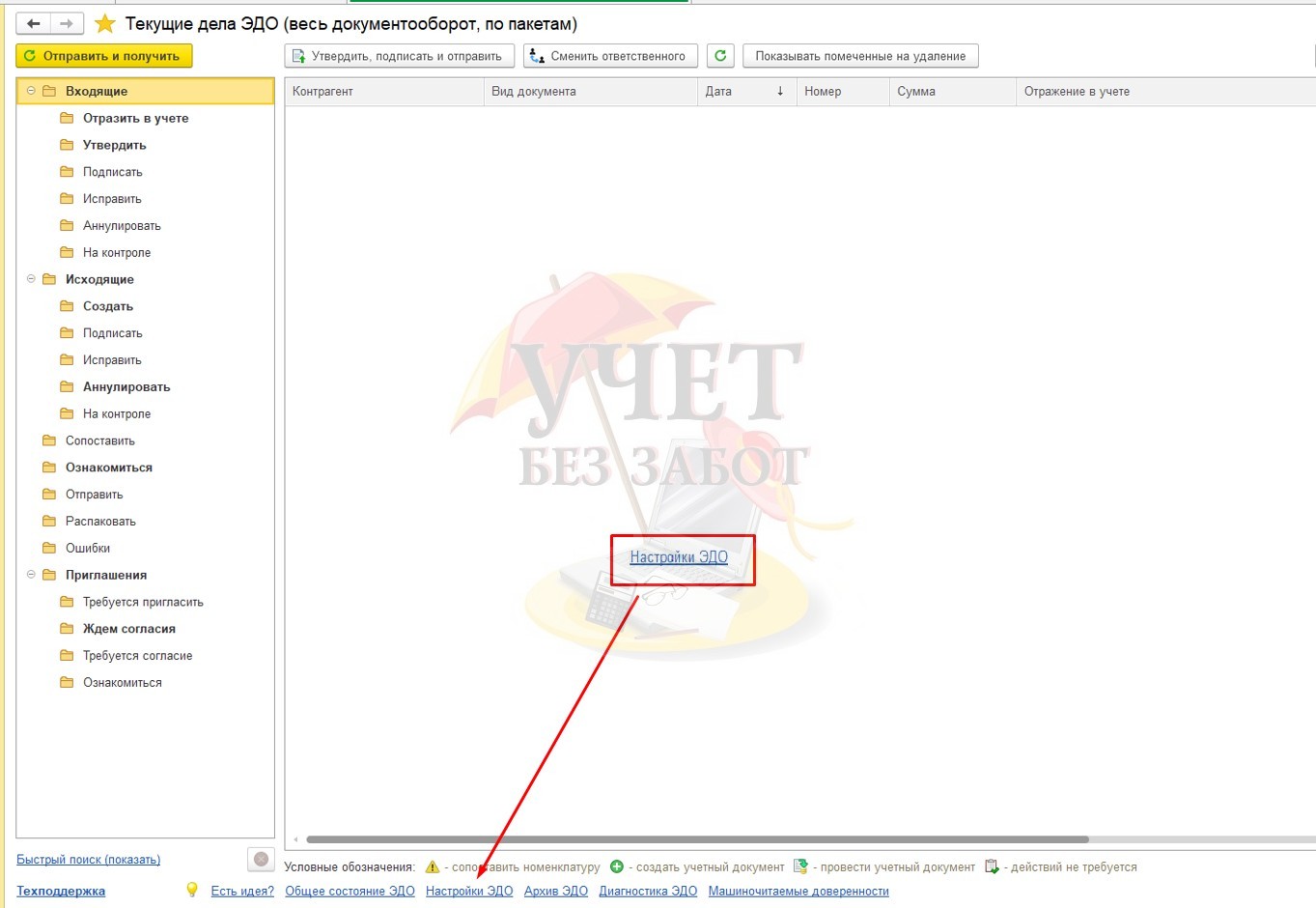Sort by the Дата column header

coord(746,92)
